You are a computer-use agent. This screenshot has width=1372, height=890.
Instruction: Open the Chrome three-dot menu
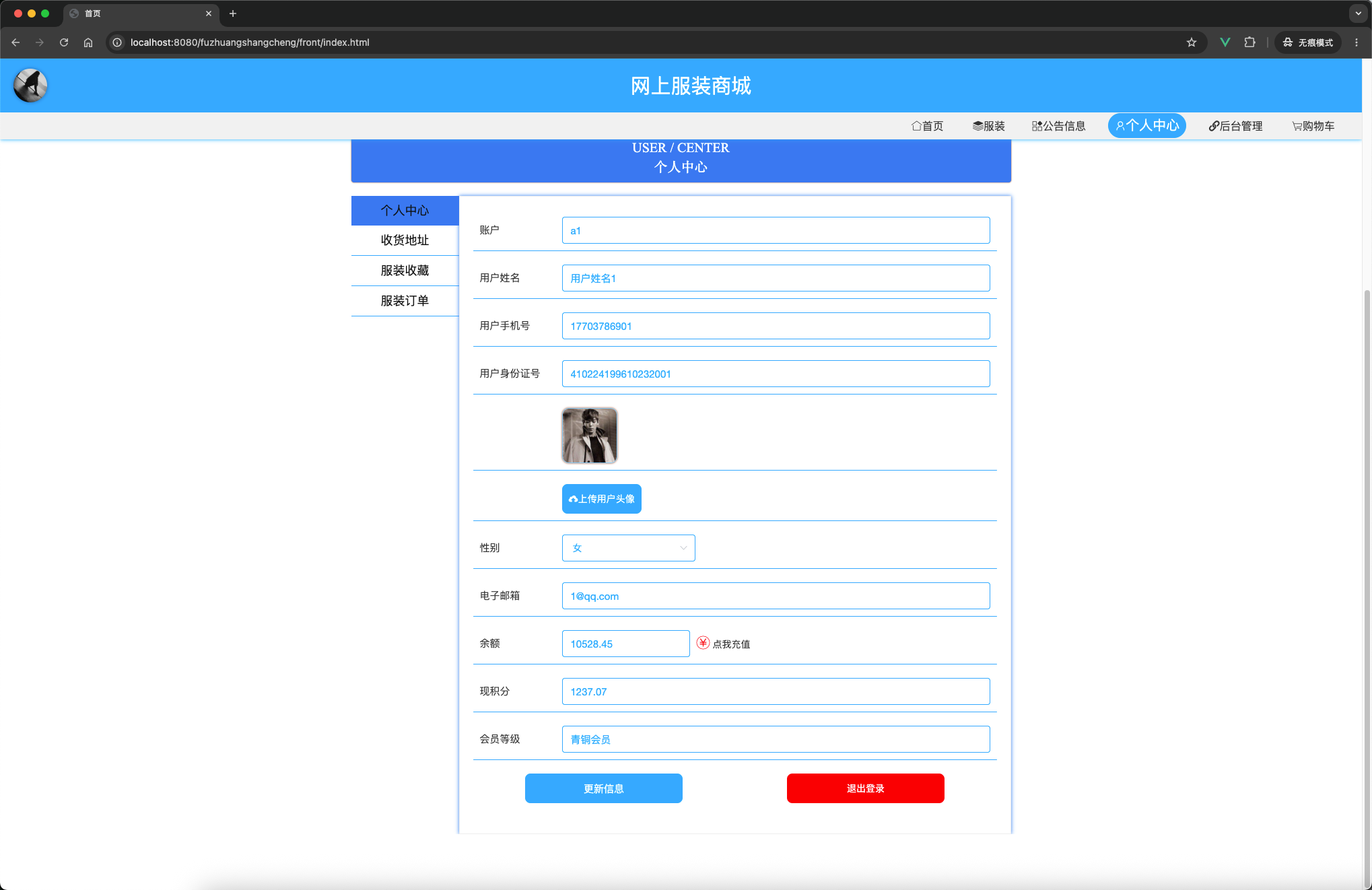pyautogui.click(x=1357, y=42)
